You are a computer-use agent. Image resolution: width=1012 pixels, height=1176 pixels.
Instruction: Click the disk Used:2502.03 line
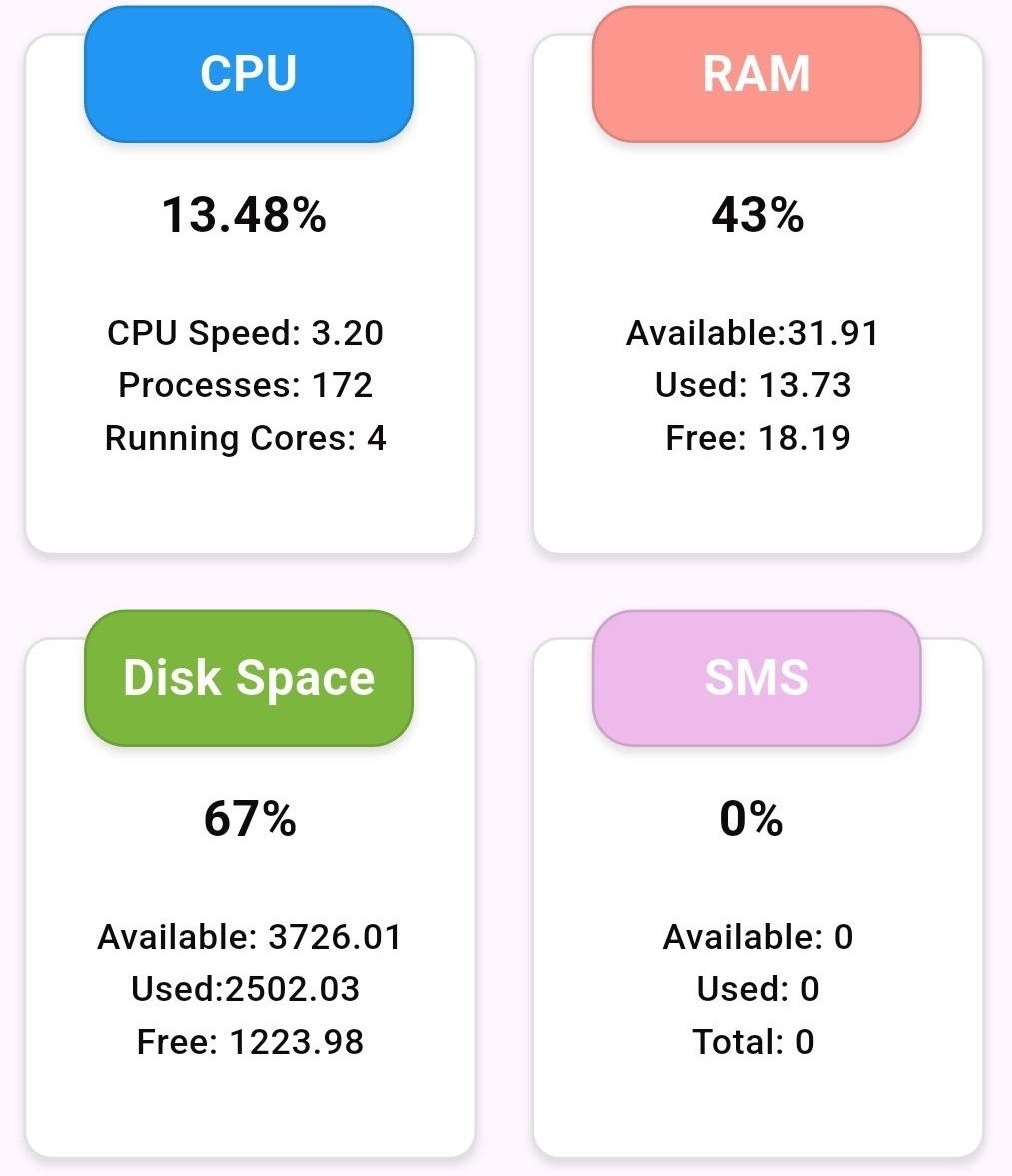click(x=245, y=989)
